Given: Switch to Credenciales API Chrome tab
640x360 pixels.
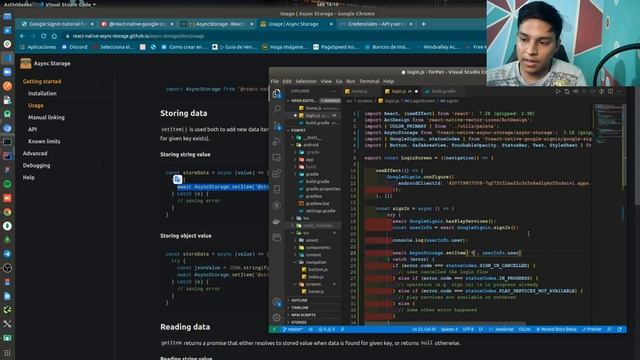Looking at the screenshot, I should (x=376, y=24).
